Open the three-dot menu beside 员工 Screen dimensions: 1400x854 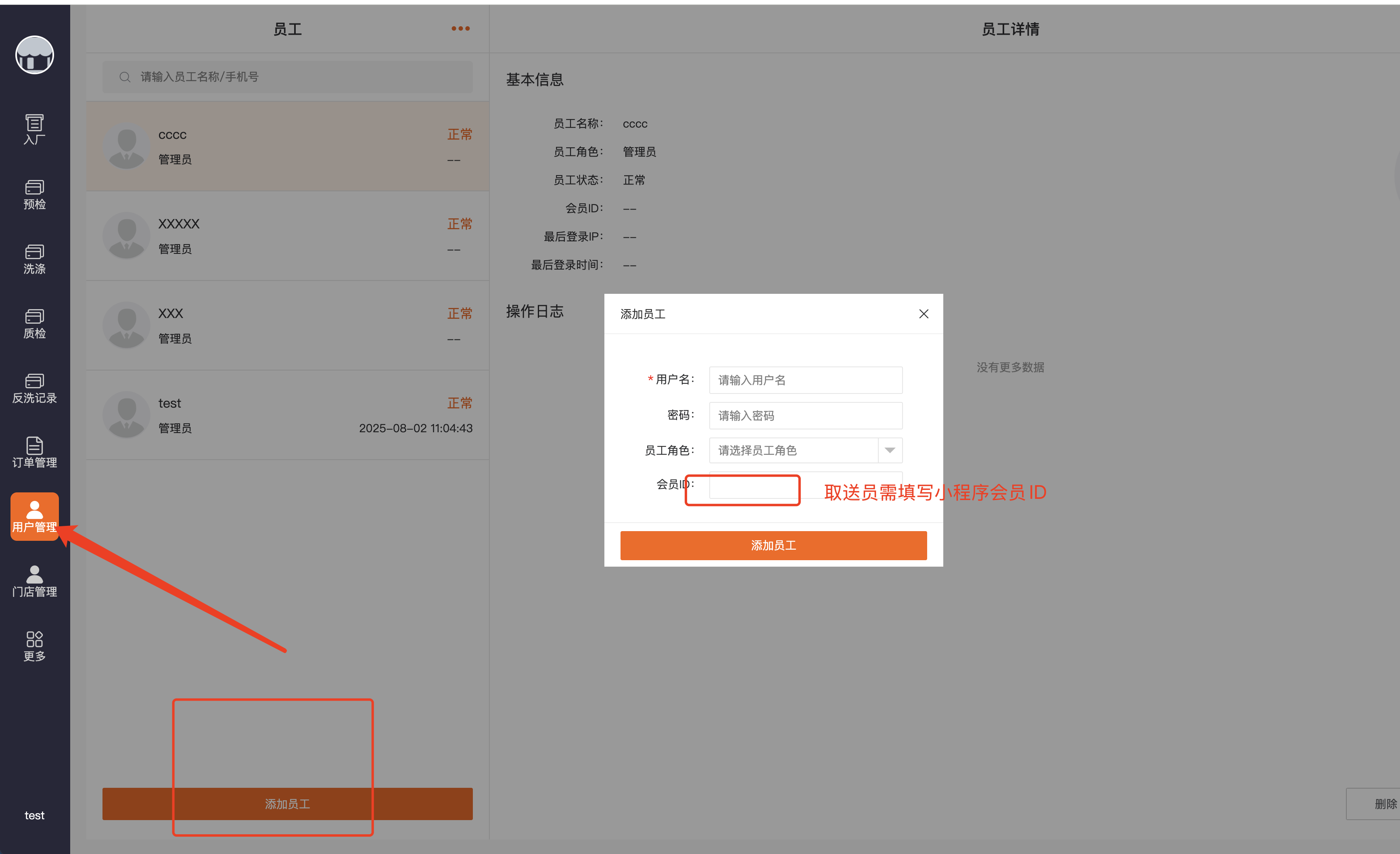coord(460,28)
